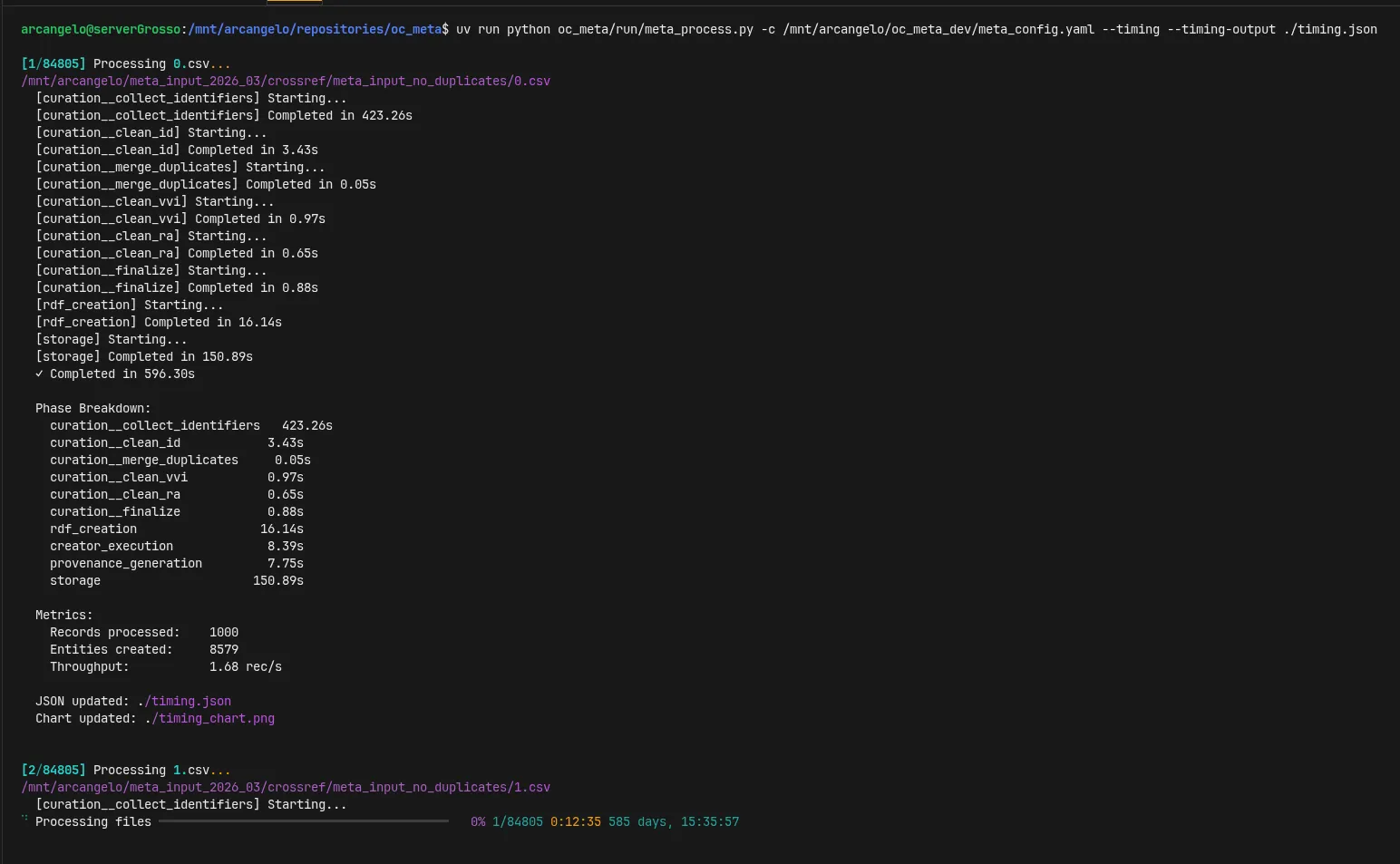This screenshot has width=1400, height=864.
Task: Click the Throughput value 1.68 rec/s
Action: coord(246,666)
